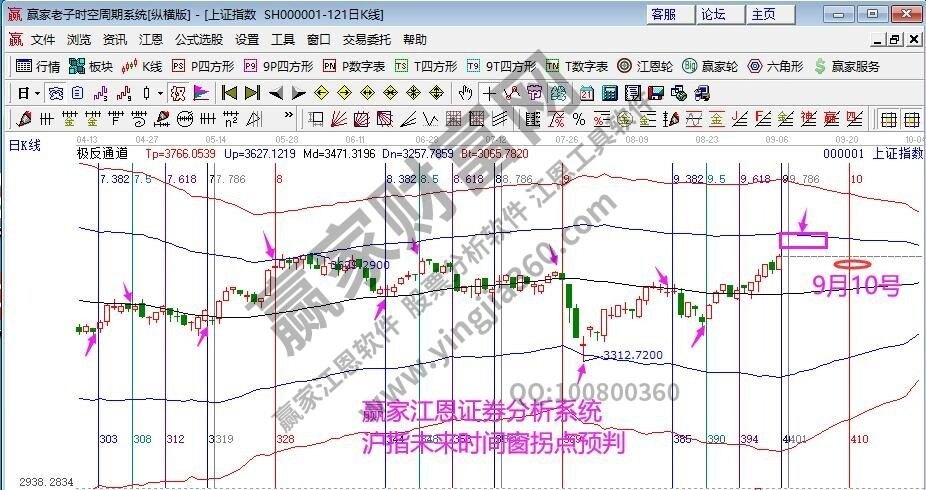Click the save floppy disk icon
This screenshot has height=490, width=926.
(x=655, y=93)
